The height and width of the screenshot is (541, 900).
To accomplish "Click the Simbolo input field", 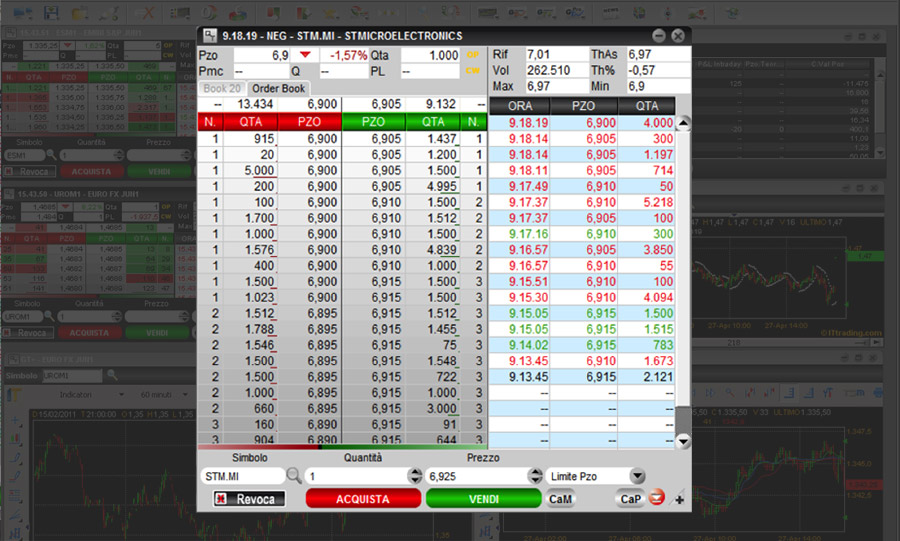I will point(240,476).
